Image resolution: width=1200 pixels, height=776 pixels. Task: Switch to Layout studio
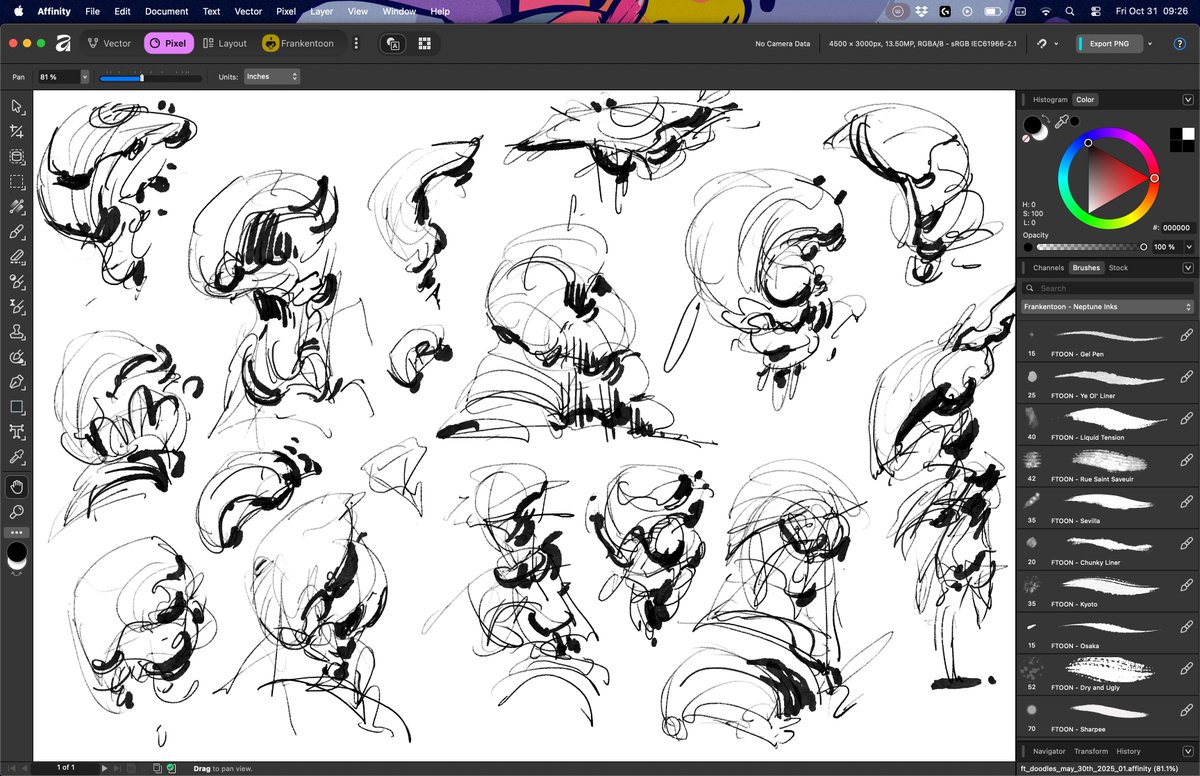click(x=224, y=43)
